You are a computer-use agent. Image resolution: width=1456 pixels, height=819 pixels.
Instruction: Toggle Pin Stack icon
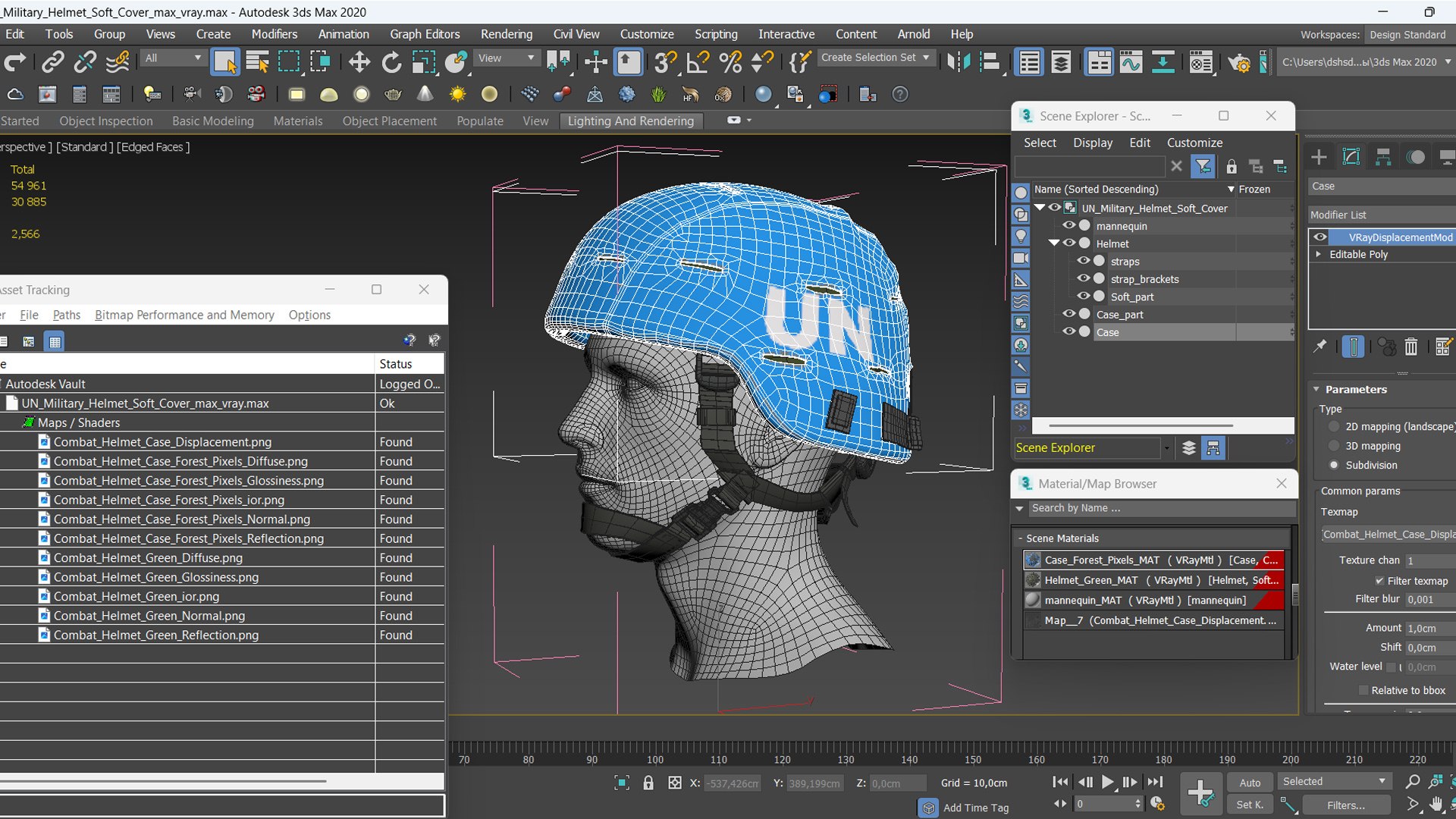pyautogui.click(x=1320, y=346)
